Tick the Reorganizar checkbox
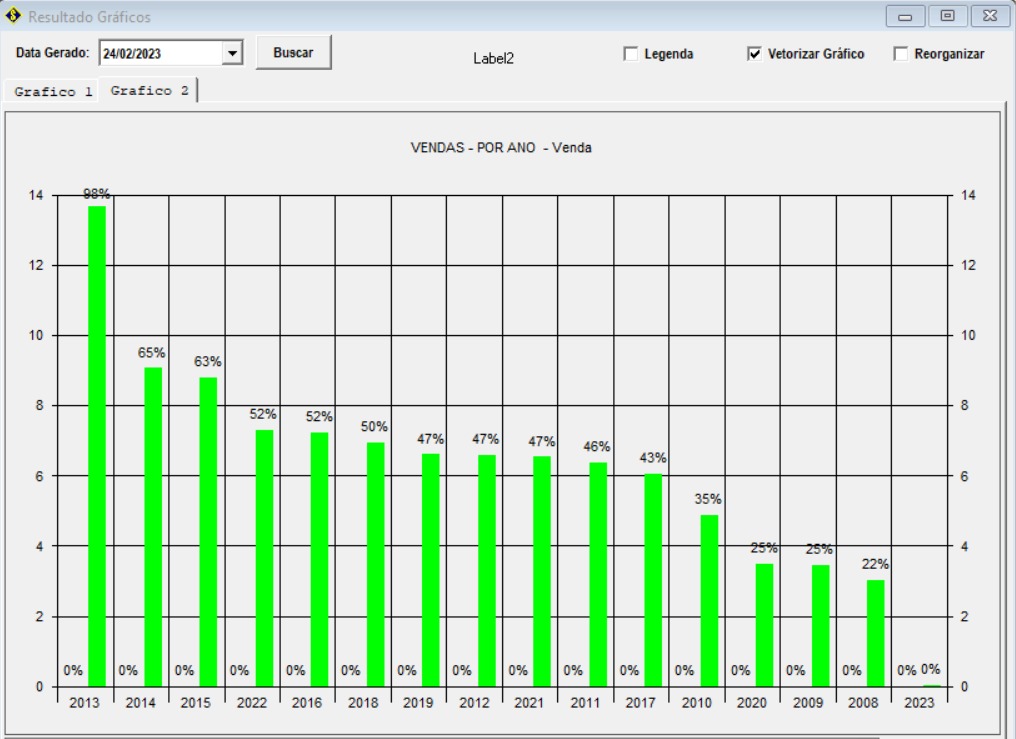Screen dimensions: 1016x739 [900, 54]
